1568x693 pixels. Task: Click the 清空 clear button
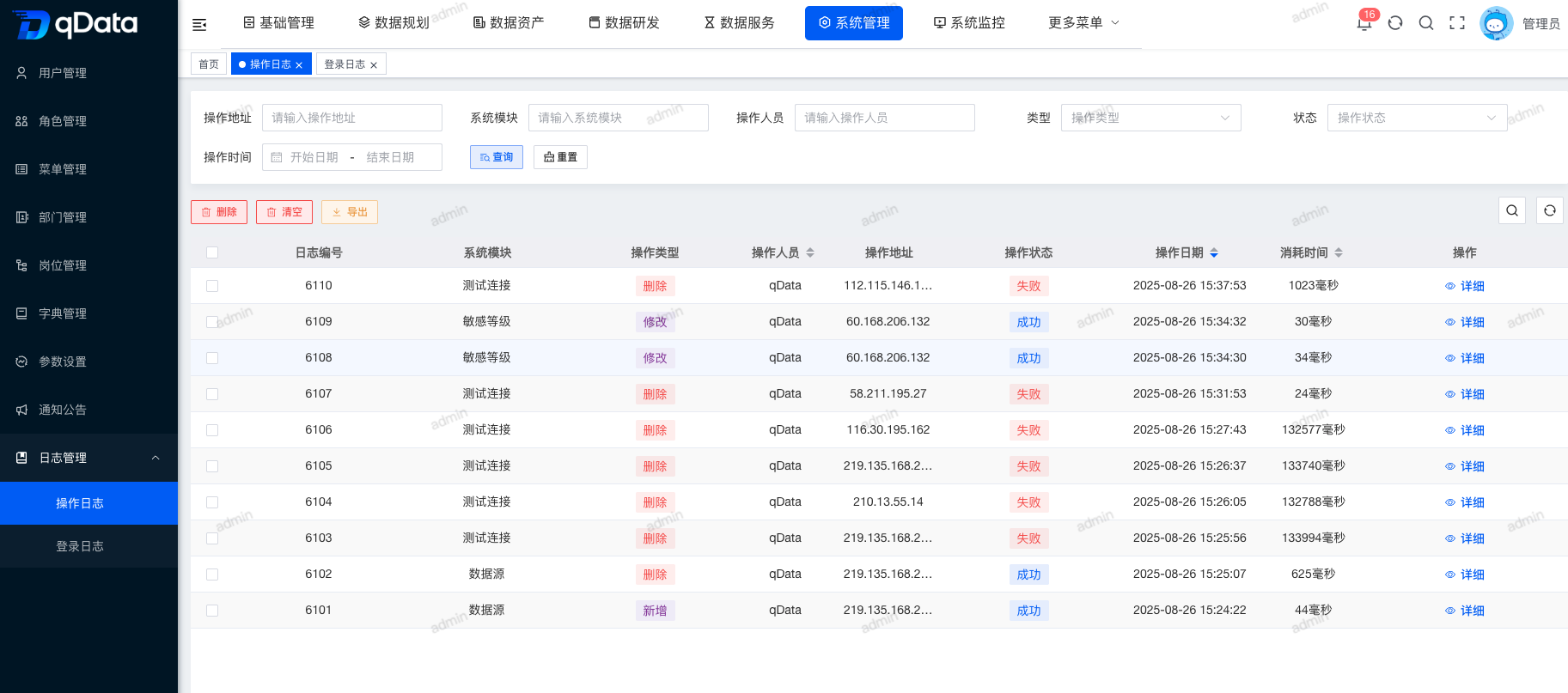[x=284, y=212]
